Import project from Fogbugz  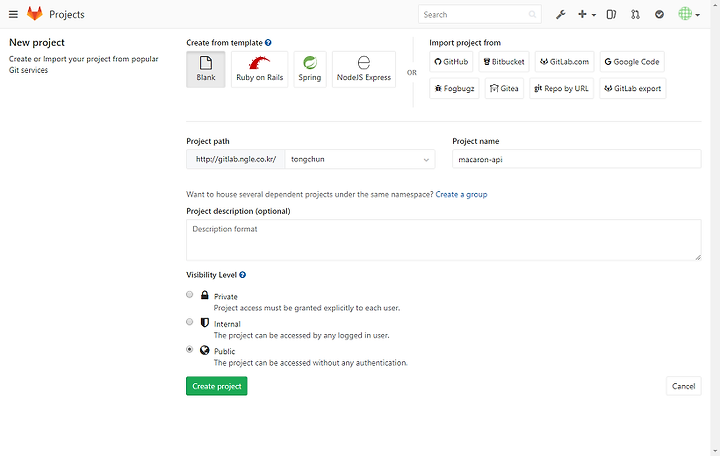(454, 88)
